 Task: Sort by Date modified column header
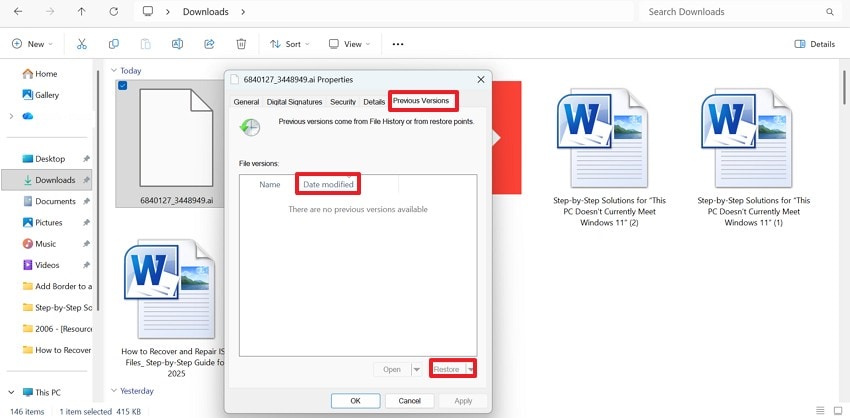tap(329, 185)
